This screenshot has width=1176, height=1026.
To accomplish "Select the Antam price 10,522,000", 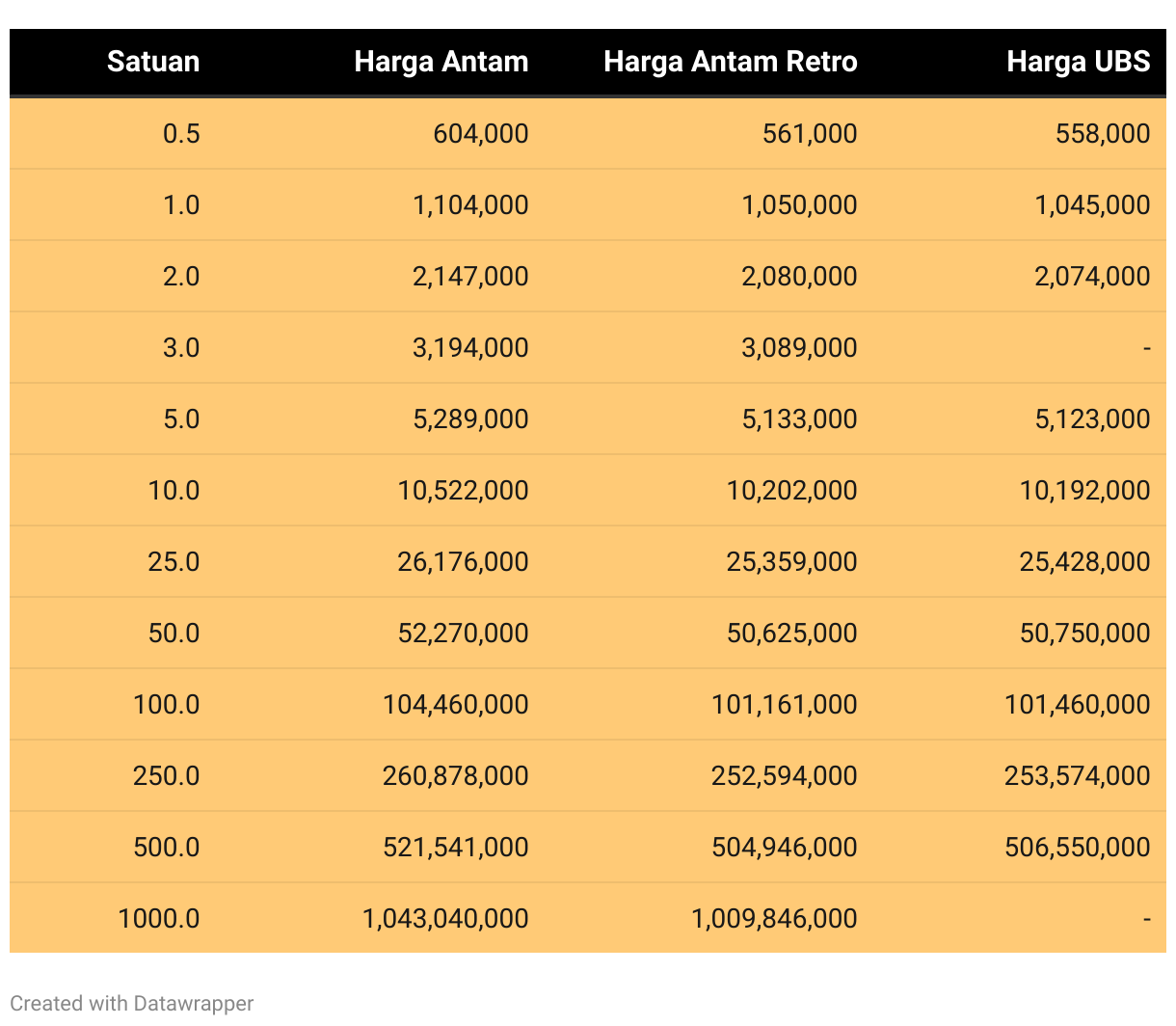I will pyautogui.click(x=463, y=490).
